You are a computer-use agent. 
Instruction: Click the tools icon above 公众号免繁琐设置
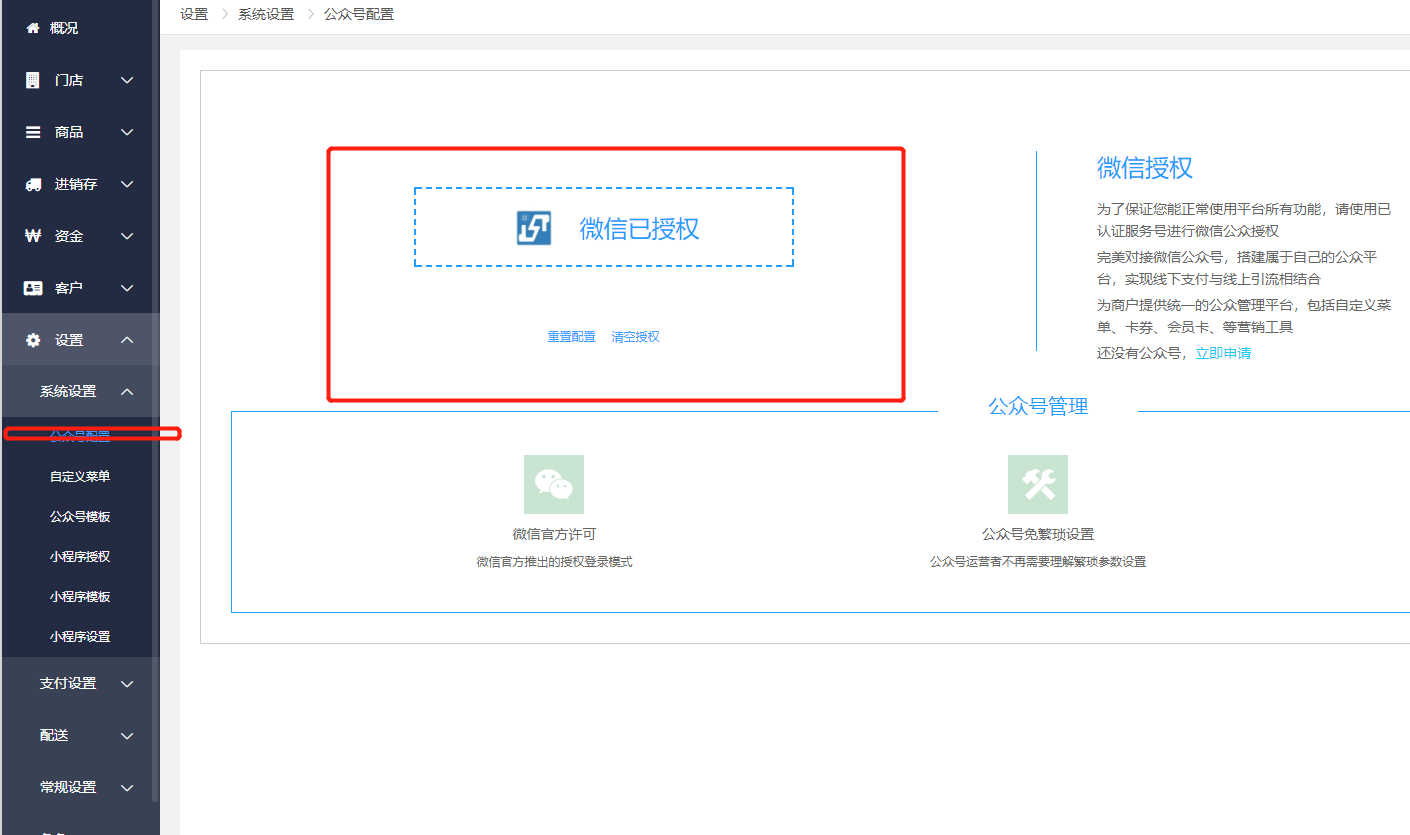point(1038,484)
